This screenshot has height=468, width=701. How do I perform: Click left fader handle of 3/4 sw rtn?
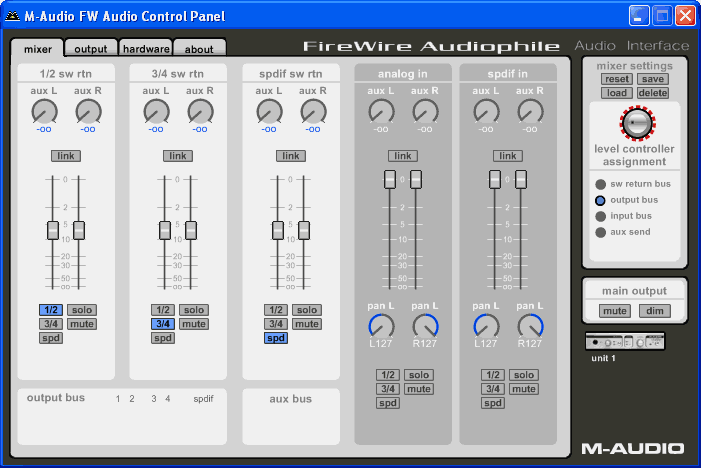coord(165,230)
